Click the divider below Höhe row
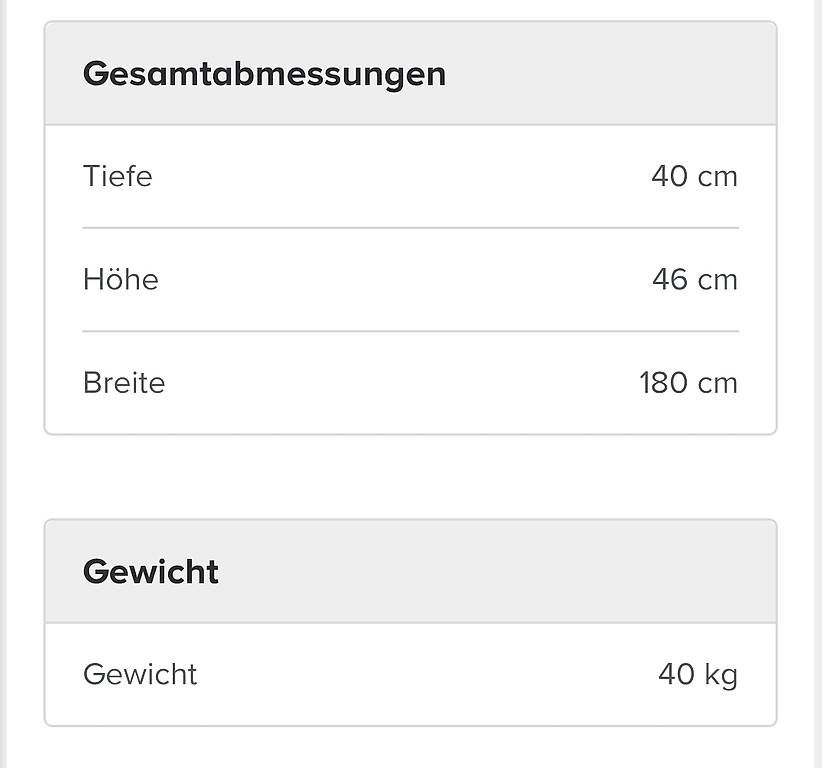Viewport: 822px width, 768px height. [x=410, y=331]
